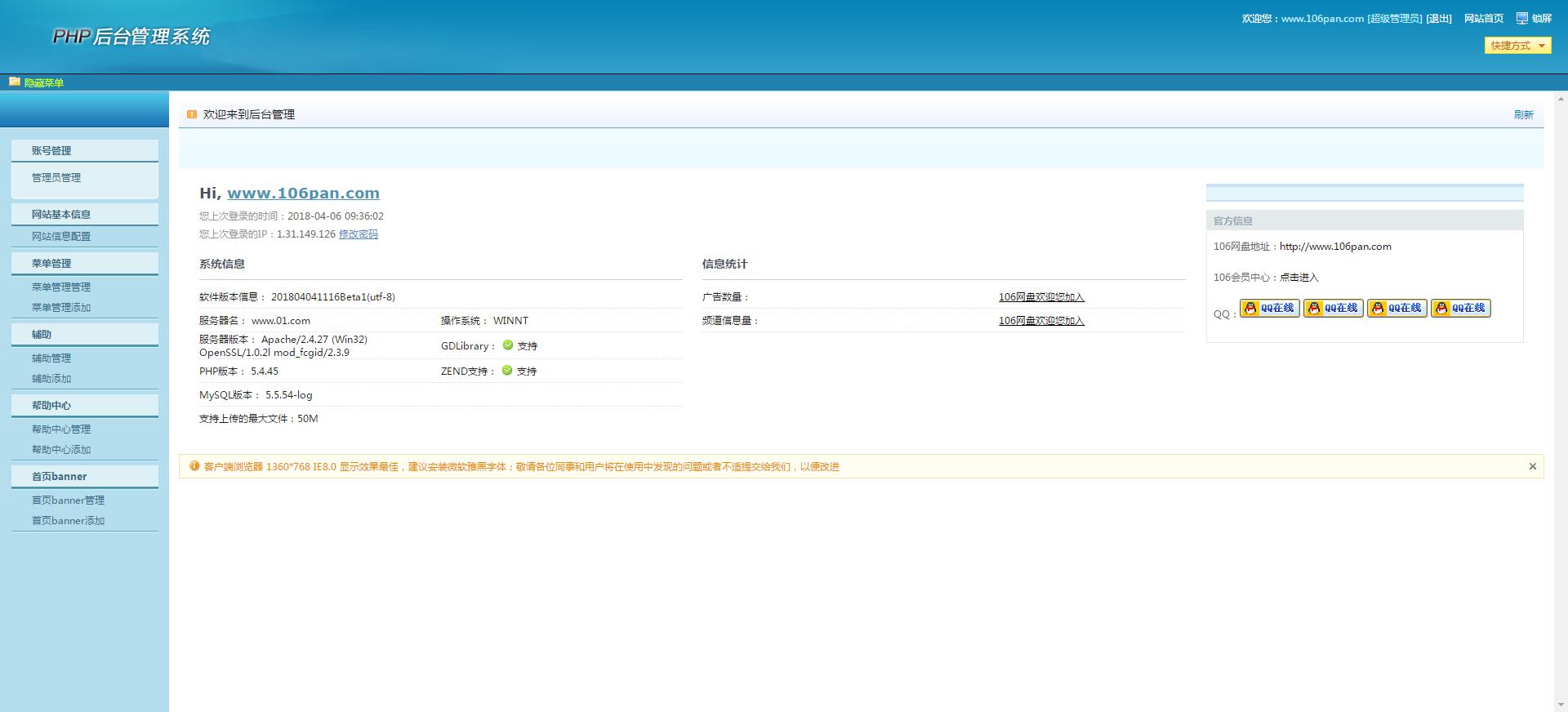This screenshot has width=1568, height=712.
Task: Click the GDLibrary green check icon
Action: point(508,345)
